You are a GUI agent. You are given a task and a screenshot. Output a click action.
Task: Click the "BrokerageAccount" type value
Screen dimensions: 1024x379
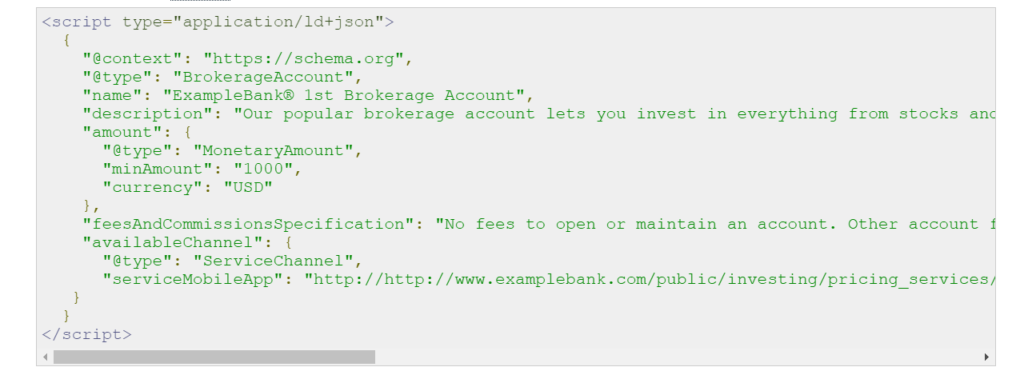263,77
